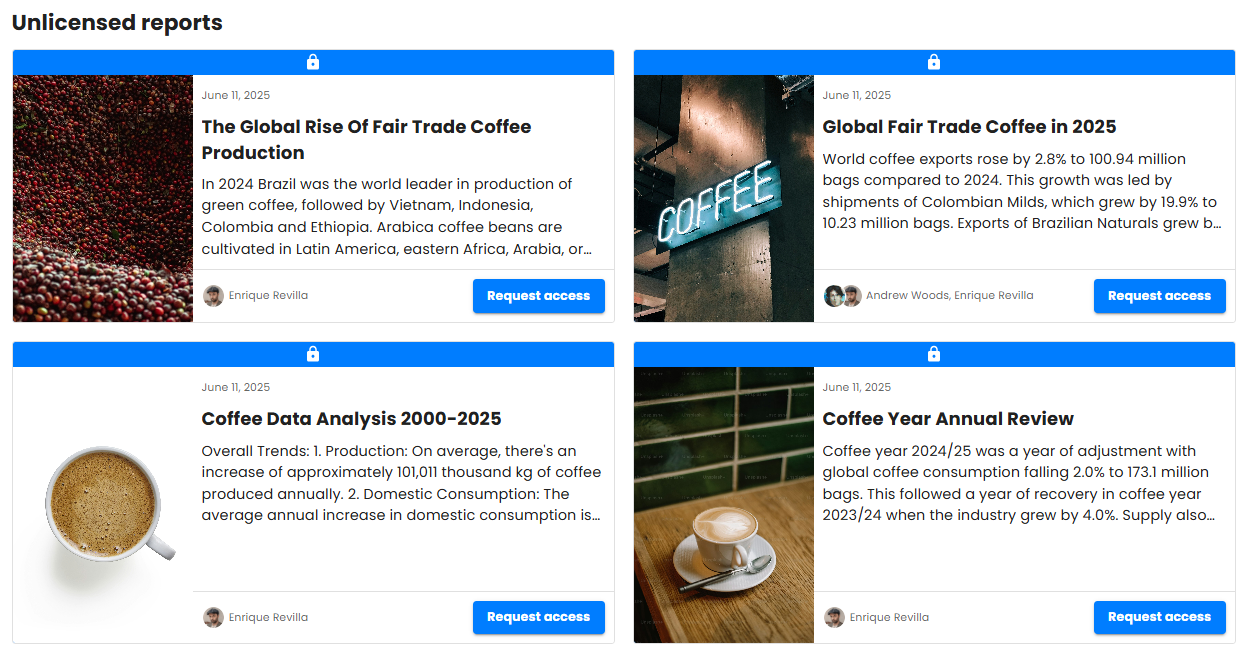Request access to Coffee Data Analysis 2000-2025
The height and width of the screenshot is (653, 1245).
[x=538, y=618]
